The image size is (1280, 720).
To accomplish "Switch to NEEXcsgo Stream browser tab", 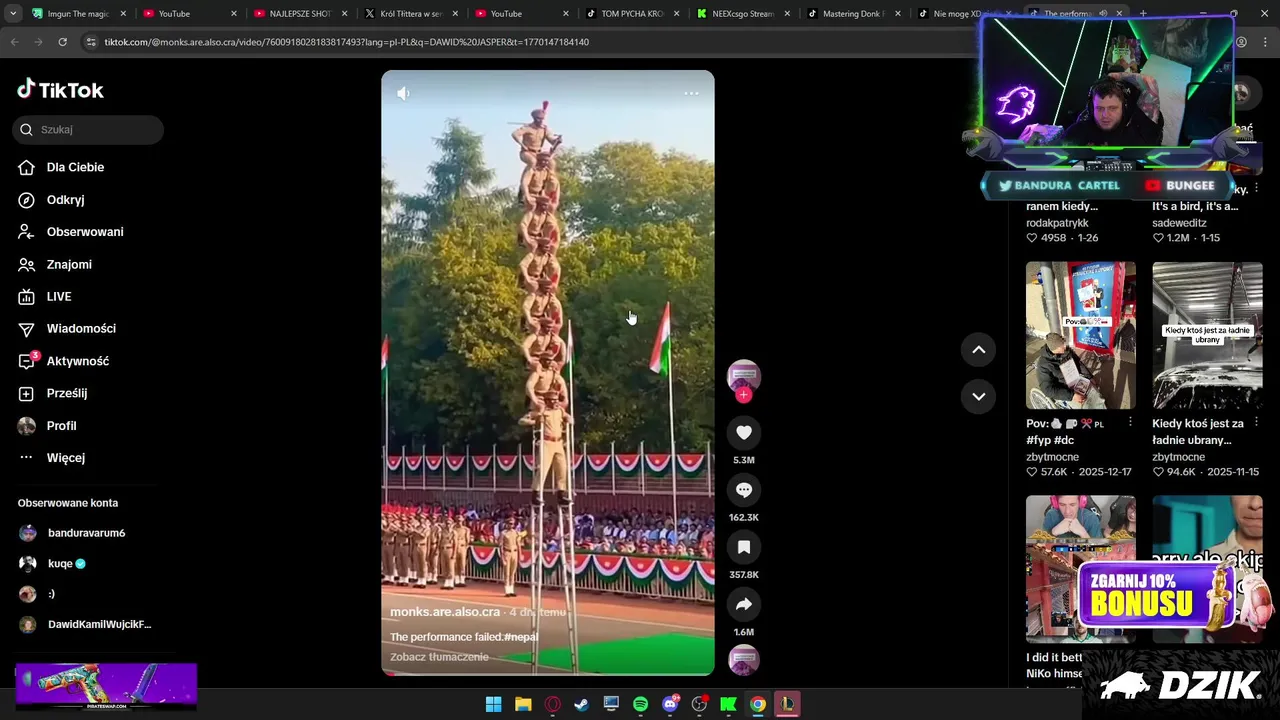I will pyautogui.click(x=744, y=14).
